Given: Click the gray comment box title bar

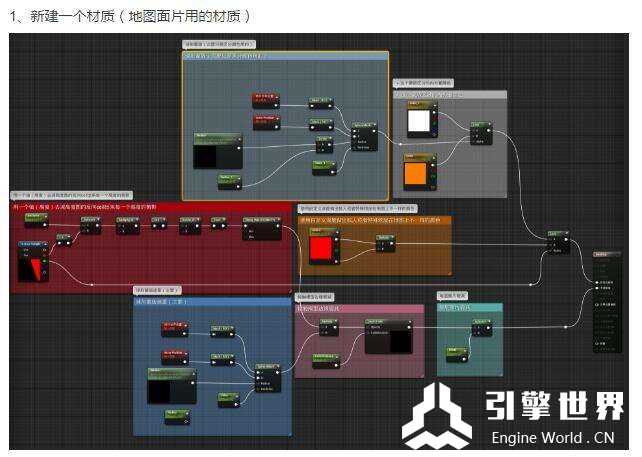Looking at the screenshot, I should pos(449,95).
